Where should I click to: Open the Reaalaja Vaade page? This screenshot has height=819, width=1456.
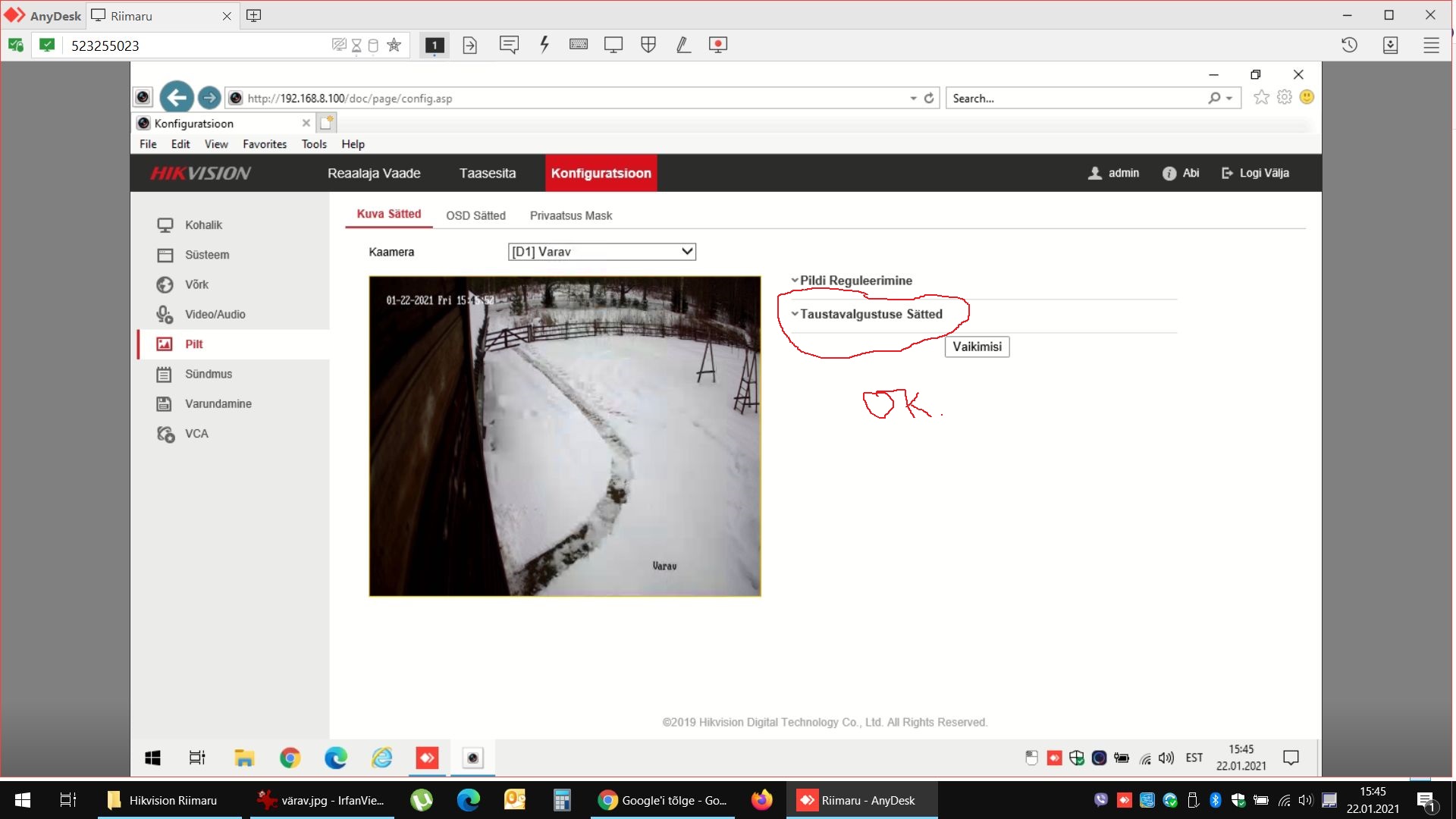374,173
